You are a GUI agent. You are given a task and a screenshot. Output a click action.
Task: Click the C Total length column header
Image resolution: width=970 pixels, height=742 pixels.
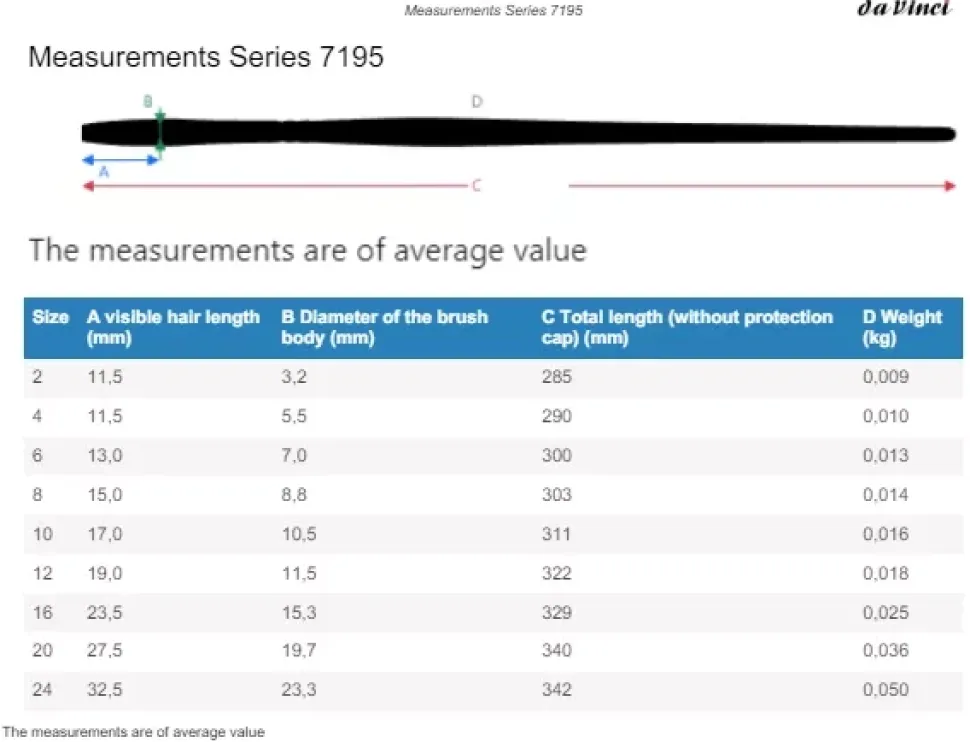687,327
